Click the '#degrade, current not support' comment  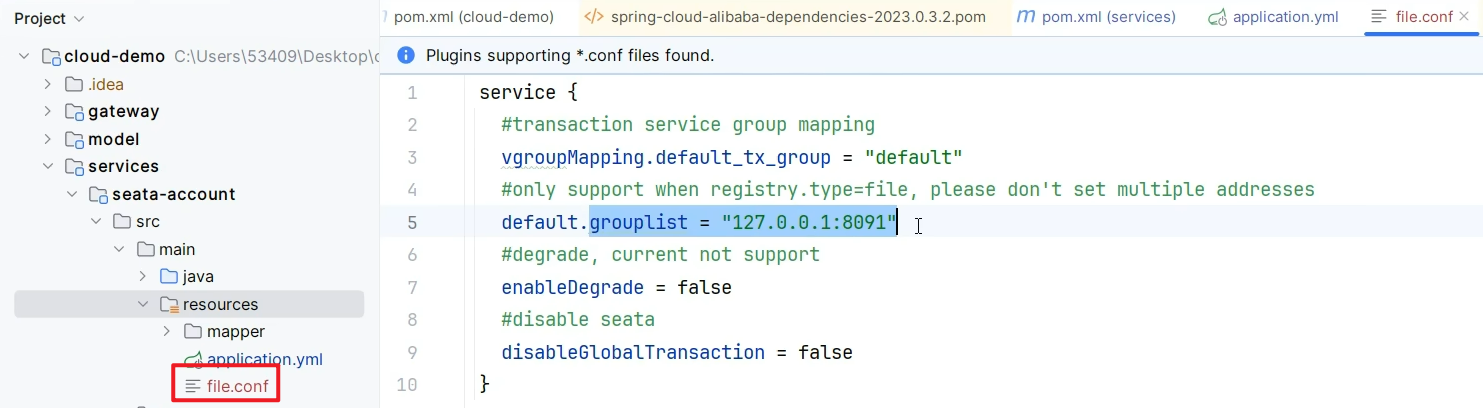tap(661, 255)
